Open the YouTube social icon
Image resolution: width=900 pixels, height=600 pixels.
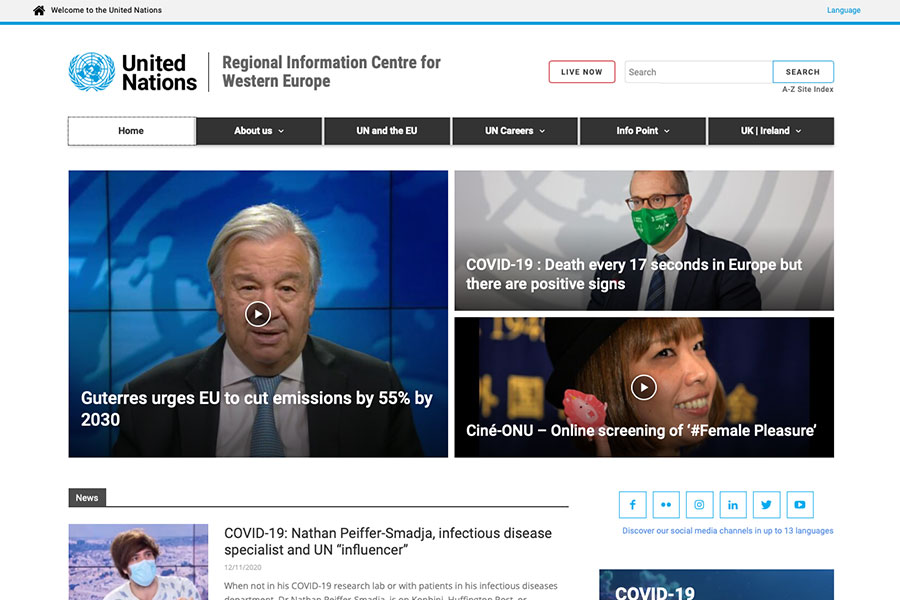800,505
